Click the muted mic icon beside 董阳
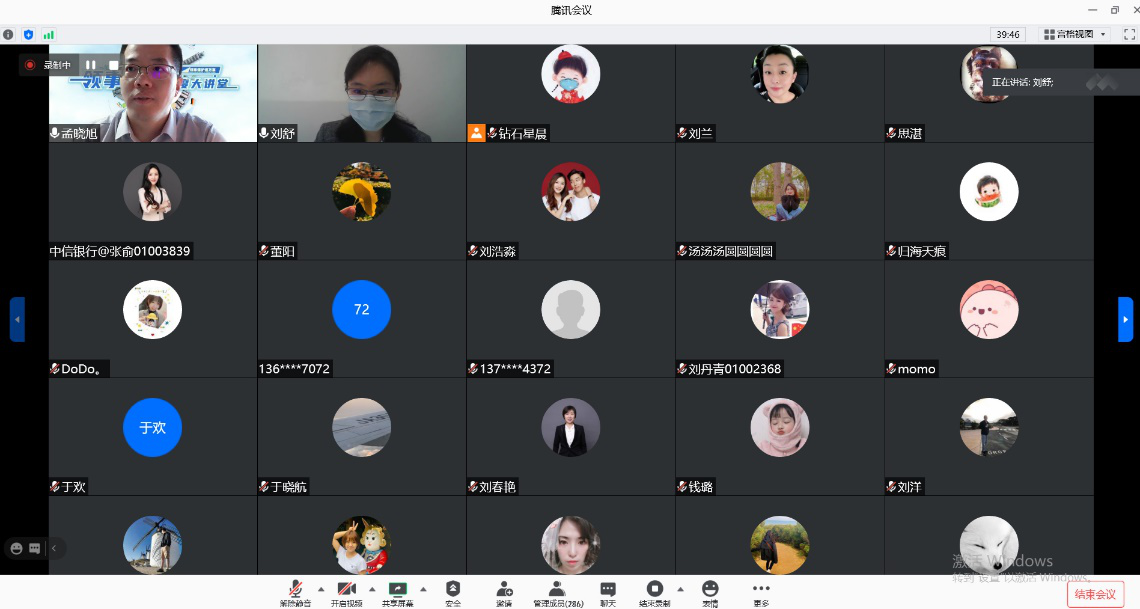The width and height of the screenshot is (1140, 609). pos(264,251)
